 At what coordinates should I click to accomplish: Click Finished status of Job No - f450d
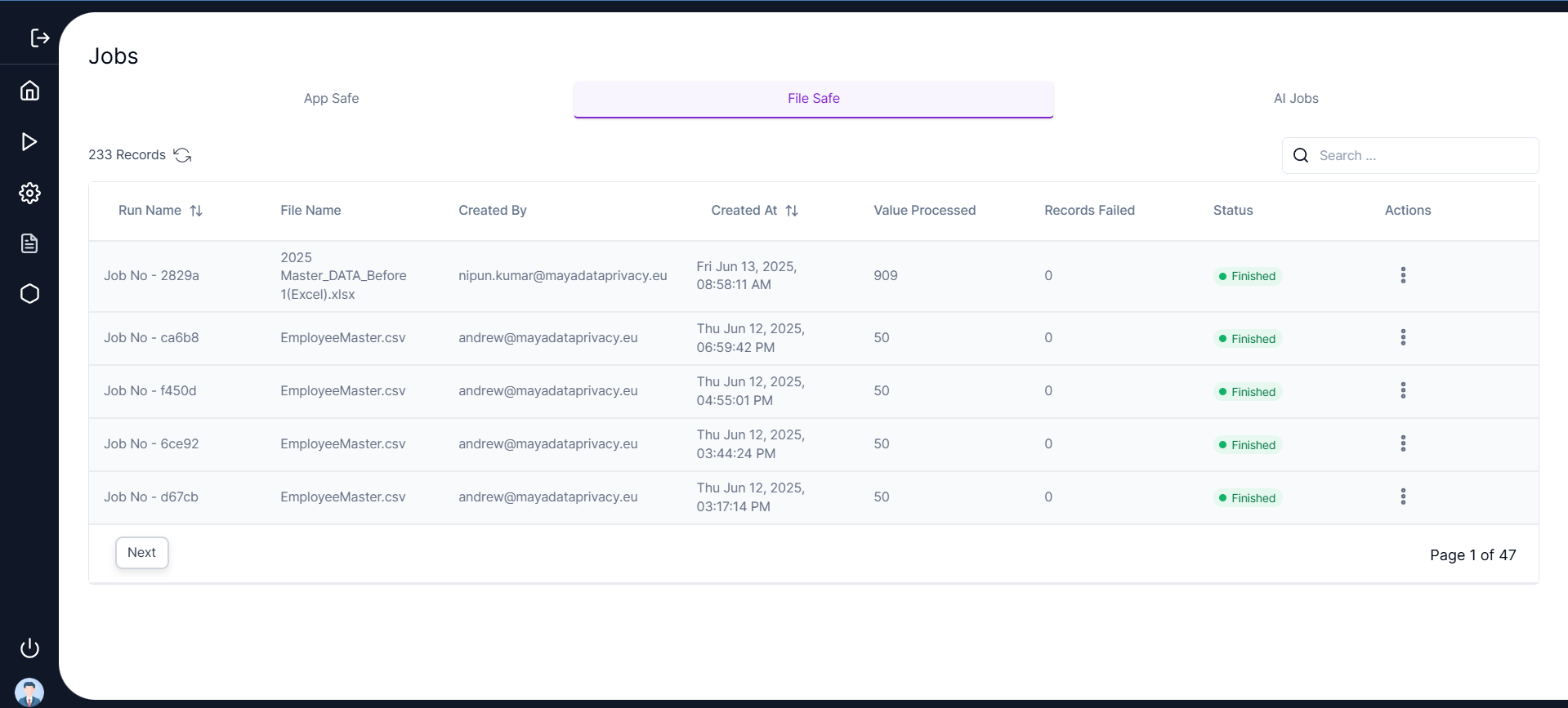point(1248,392)
